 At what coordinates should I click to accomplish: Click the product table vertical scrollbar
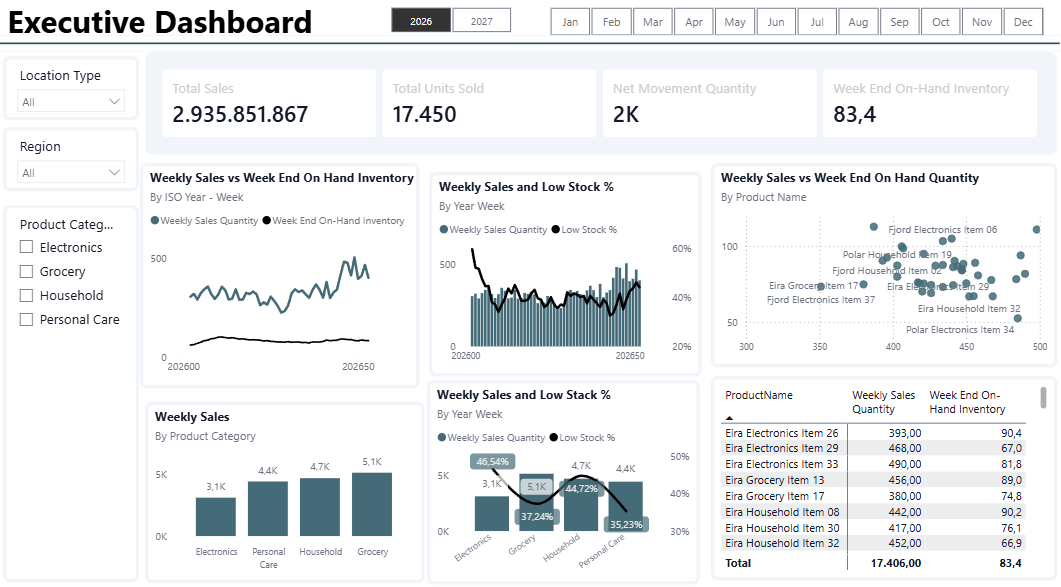click(x=1043, y=397)
